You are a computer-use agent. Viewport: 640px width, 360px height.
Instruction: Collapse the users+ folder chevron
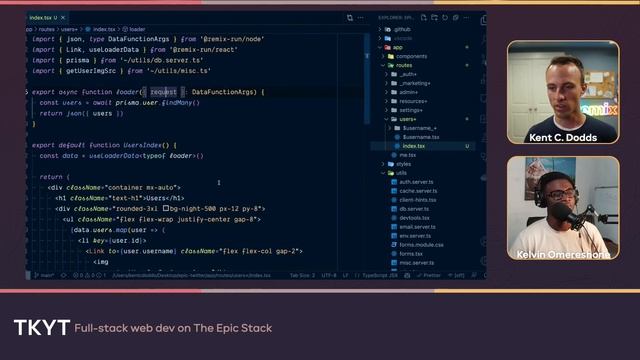pos(387,119)
